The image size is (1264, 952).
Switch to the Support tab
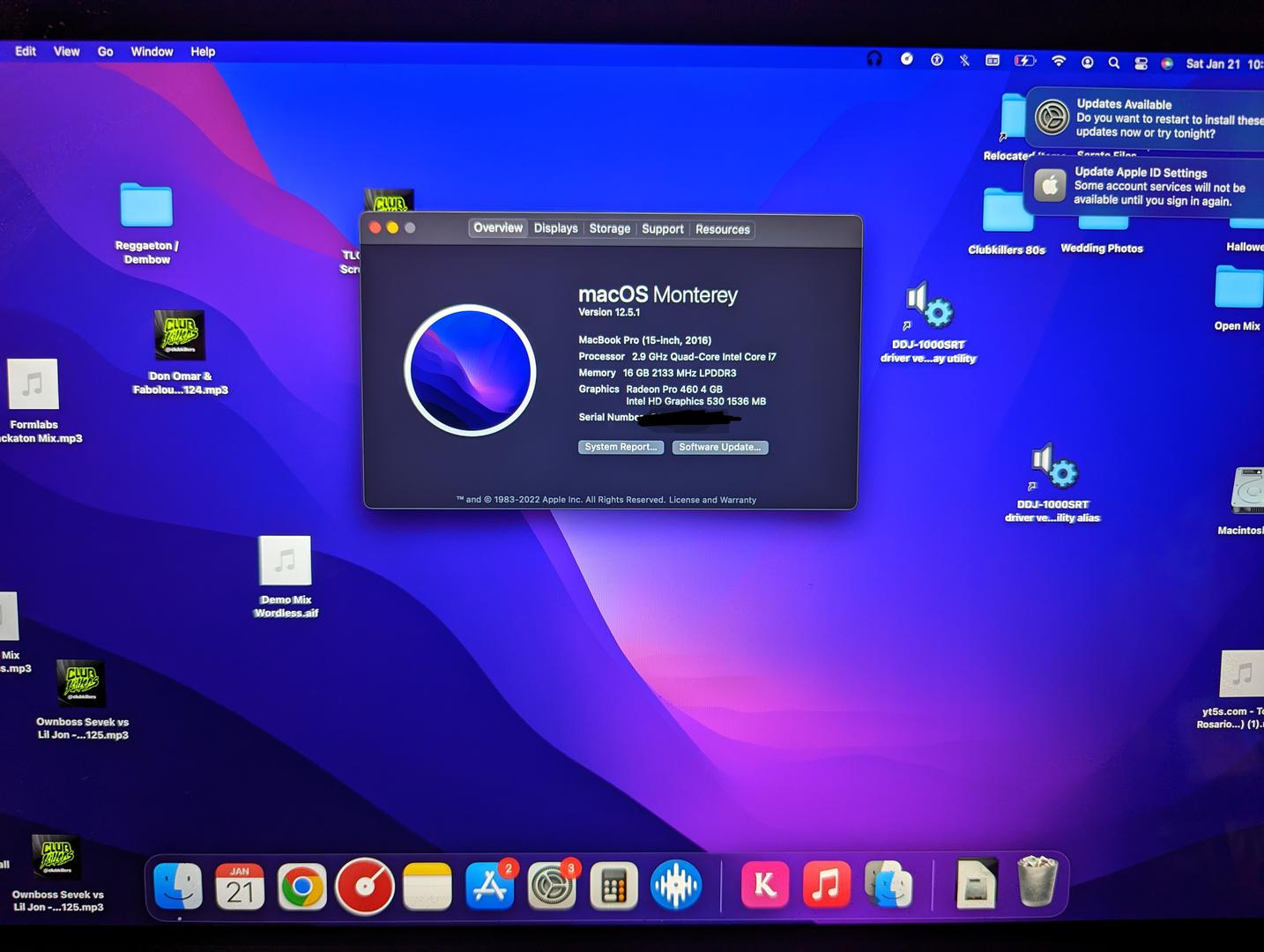tap(663, 229)
